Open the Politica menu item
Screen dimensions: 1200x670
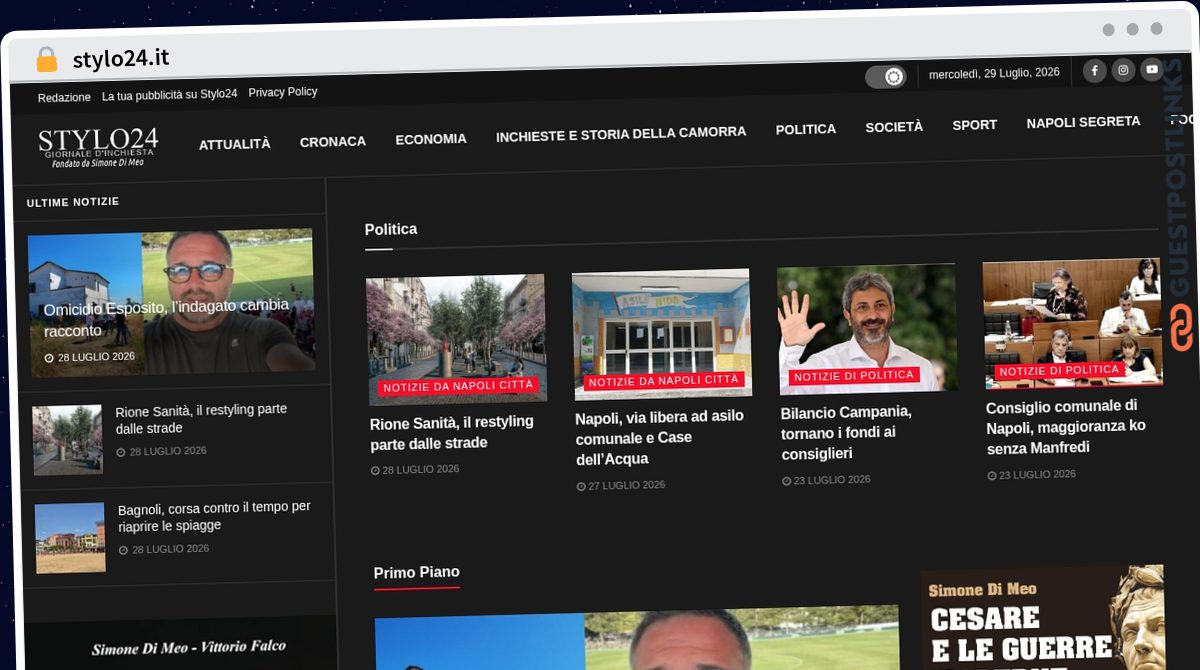click(x=806, y=129)
